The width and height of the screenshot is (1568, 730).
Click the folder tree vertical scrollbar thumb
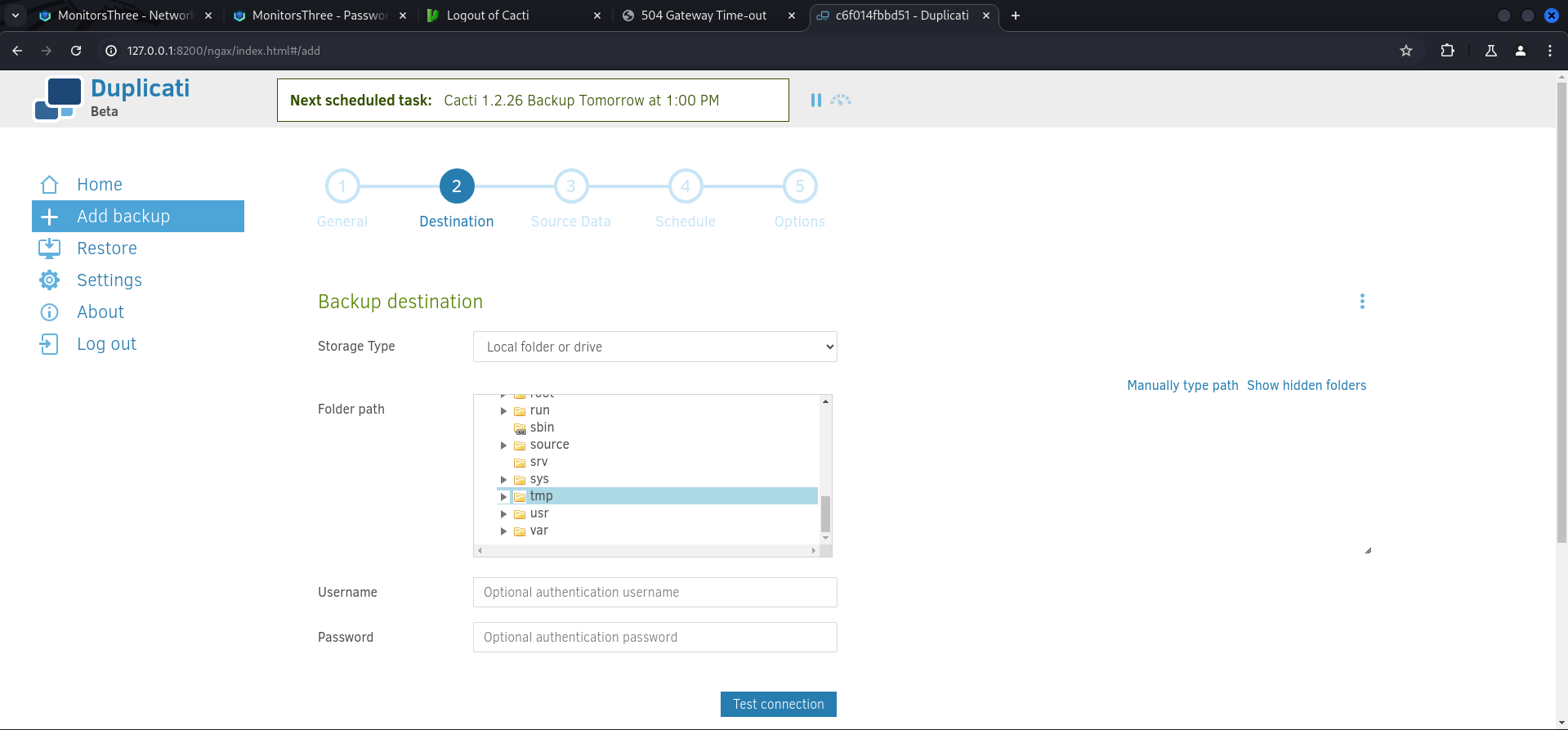point(825,513)
